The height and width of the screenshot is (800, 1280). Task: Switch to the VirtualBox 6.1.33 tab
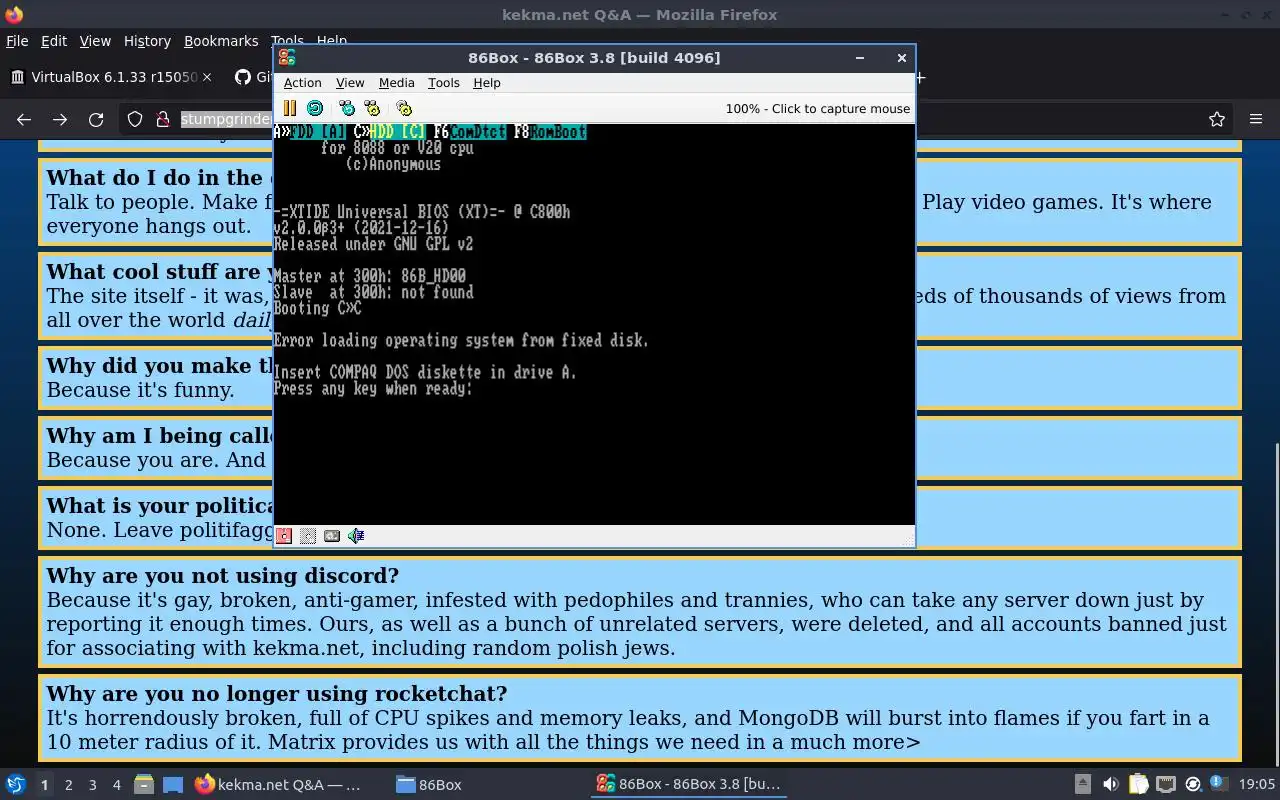(110, 77)
